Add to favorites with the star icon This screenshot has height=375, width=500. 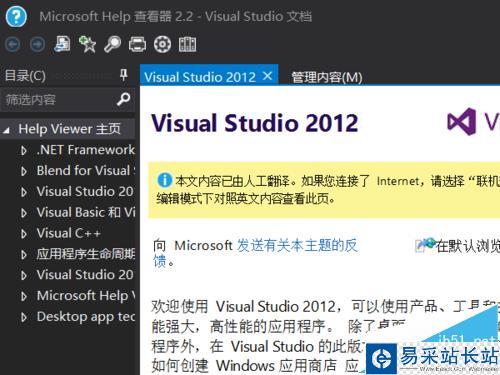(87, 44)
